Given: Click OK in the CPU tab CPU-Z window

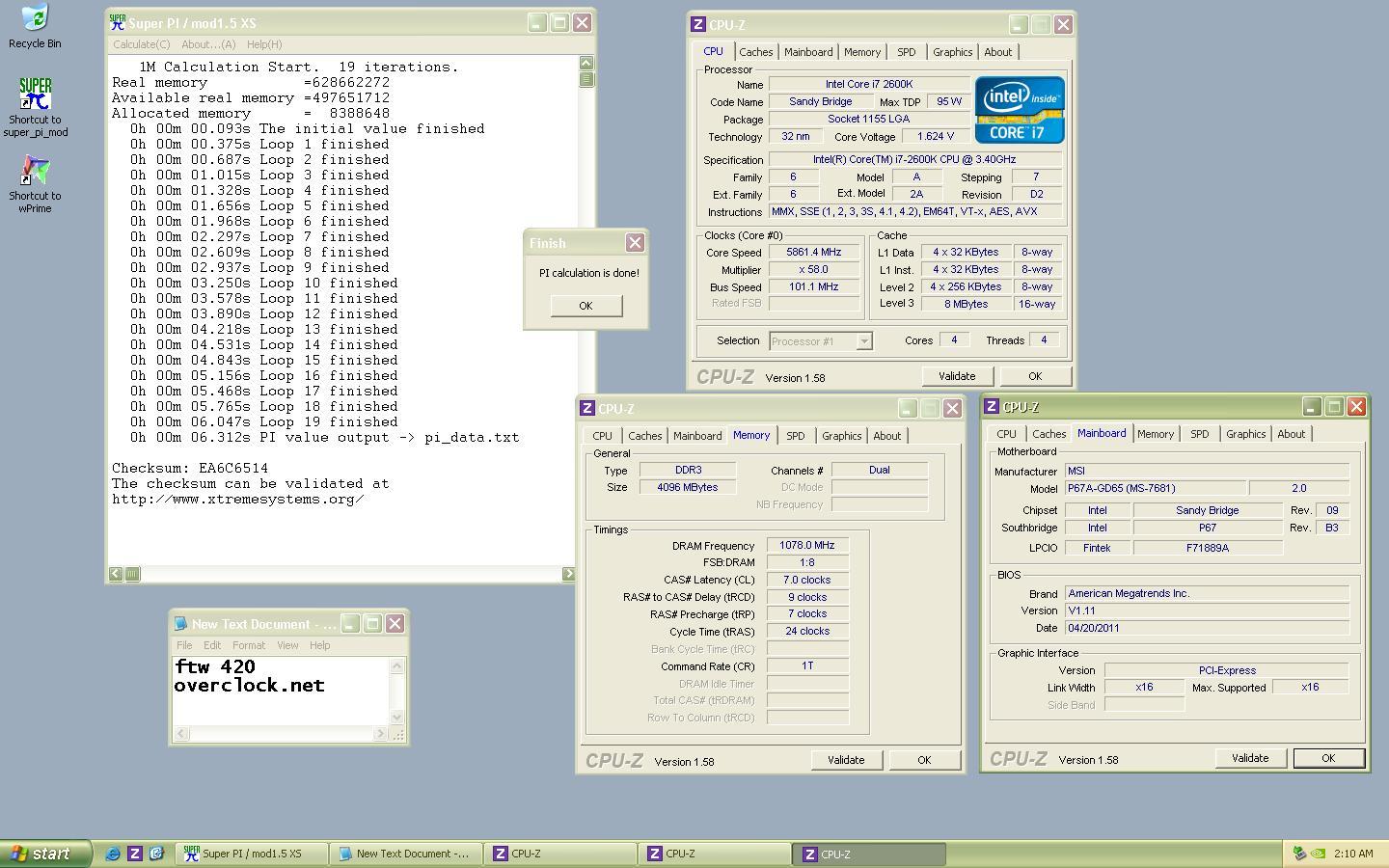Looking at the screenshot, I should point(1035,376).
